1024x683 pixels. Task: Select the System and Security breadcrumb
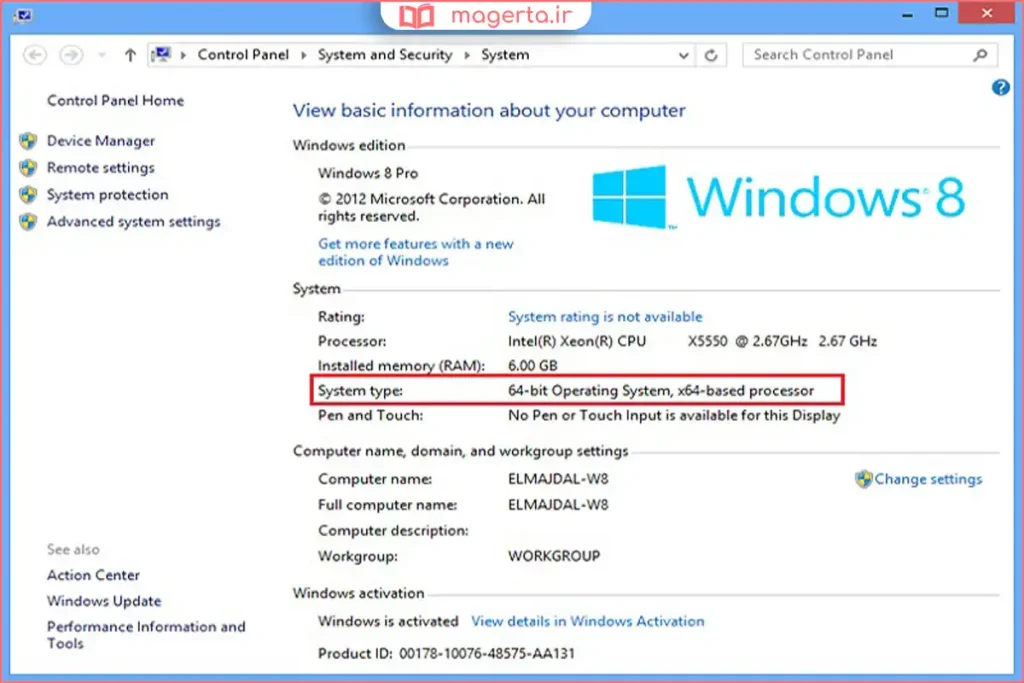(x=385, y=55)
